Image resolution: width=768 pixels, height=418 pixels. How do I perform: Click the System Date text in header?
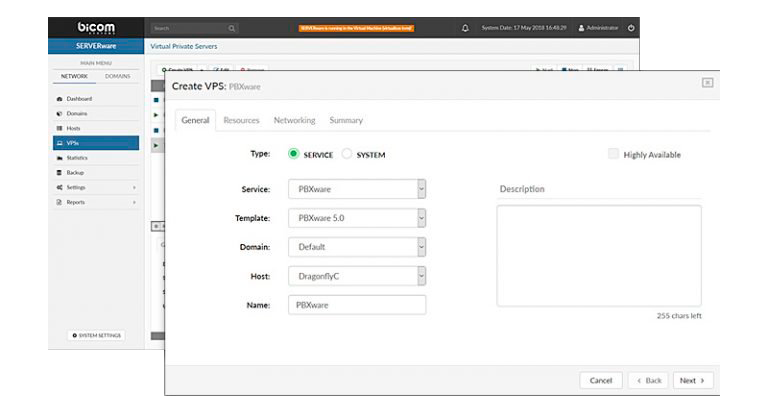pyautogui.click(x=524, y=28)
